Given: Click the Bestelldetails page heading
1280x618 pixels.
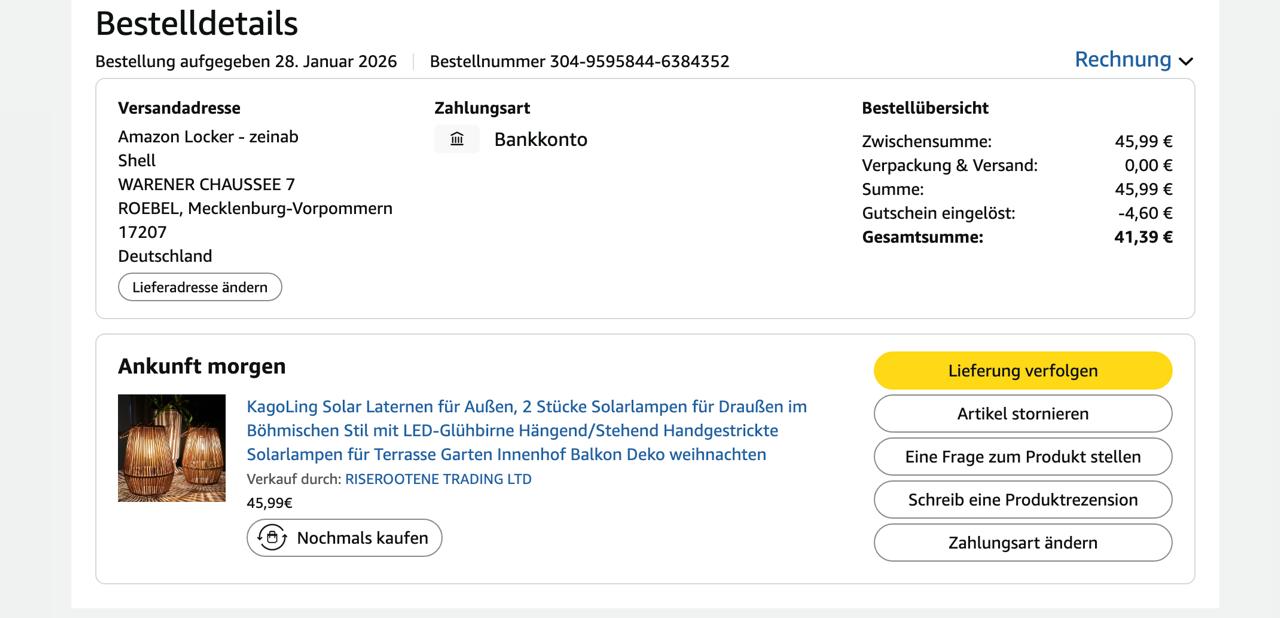Looking at the screenshot, I should pos(197,23).
